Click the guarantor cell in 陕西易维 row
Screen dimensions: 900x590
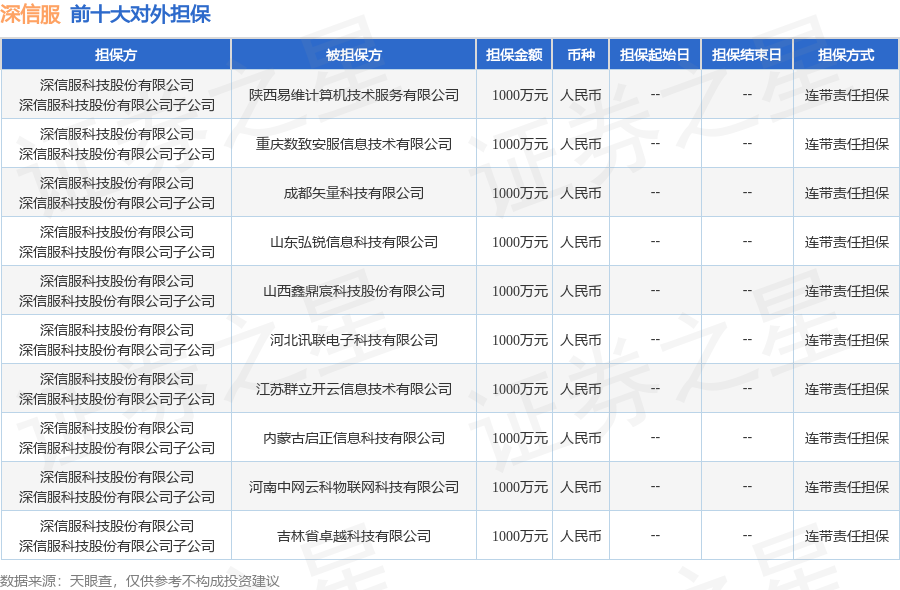click(x=117, y=95)
